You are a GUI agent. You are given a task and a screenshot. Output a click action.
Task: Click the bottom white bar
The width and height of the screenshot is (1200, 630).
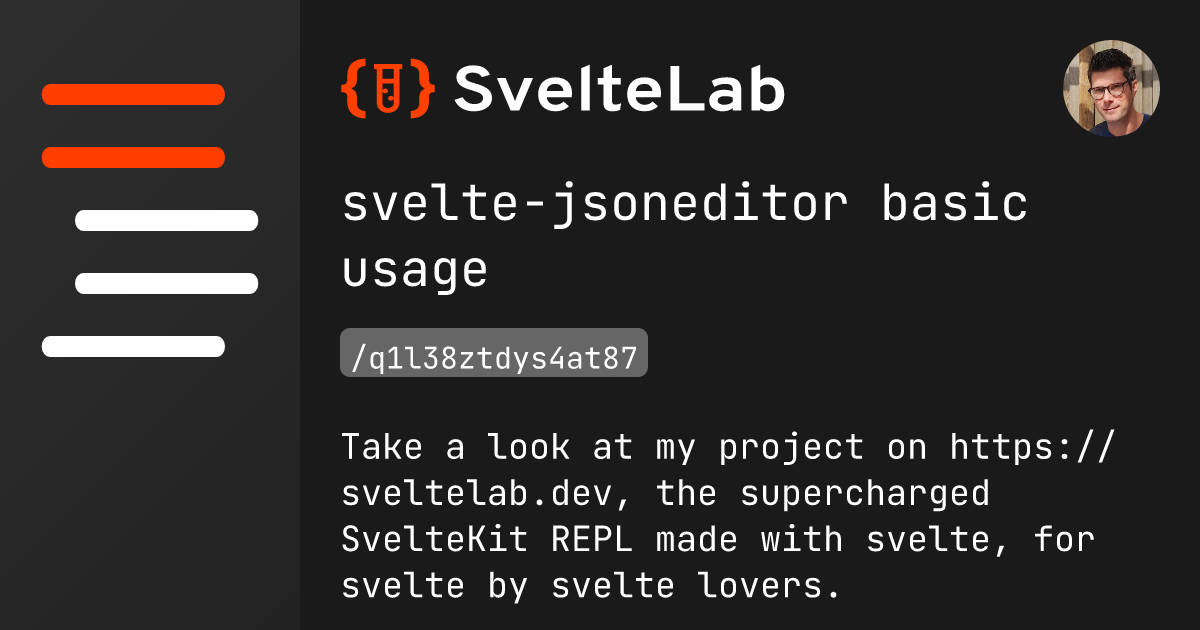(133, 346)
